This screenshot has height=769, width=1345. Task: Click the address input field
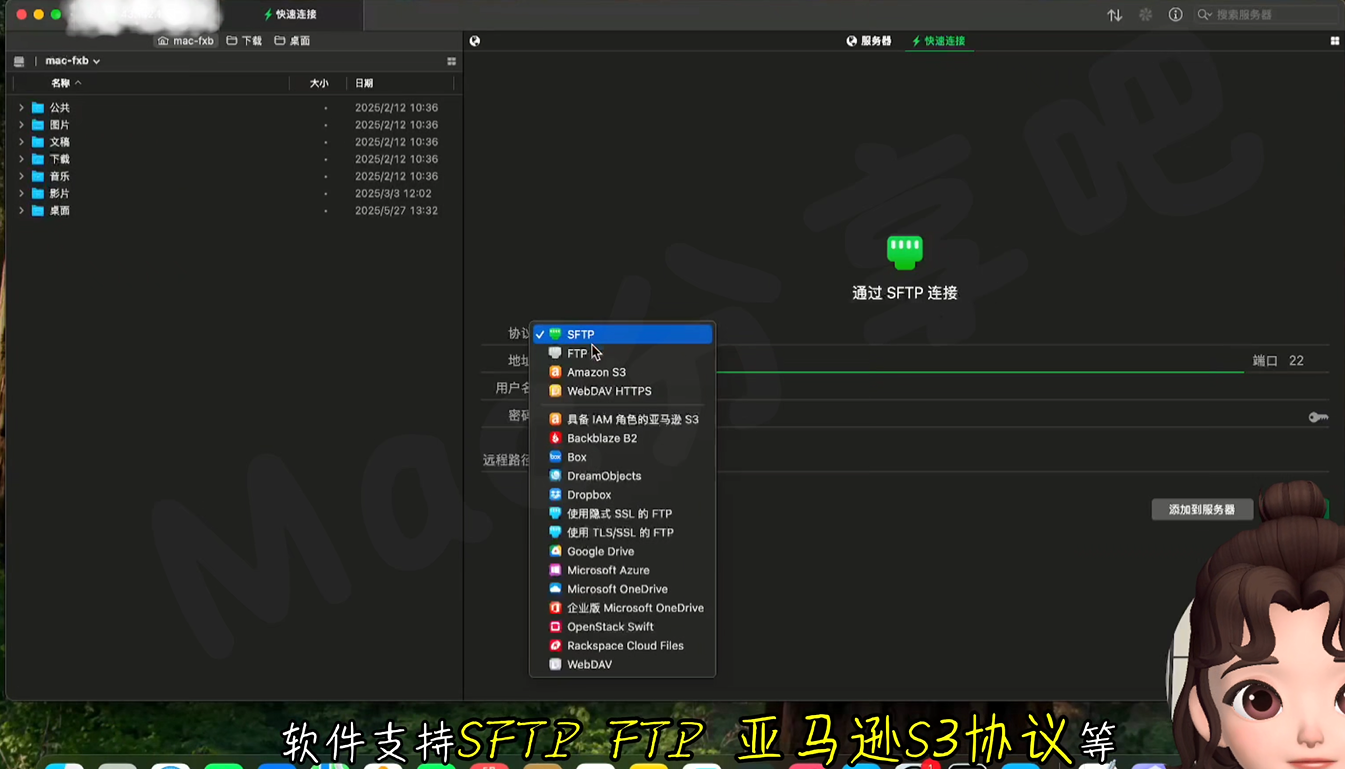tap(979, 361)
